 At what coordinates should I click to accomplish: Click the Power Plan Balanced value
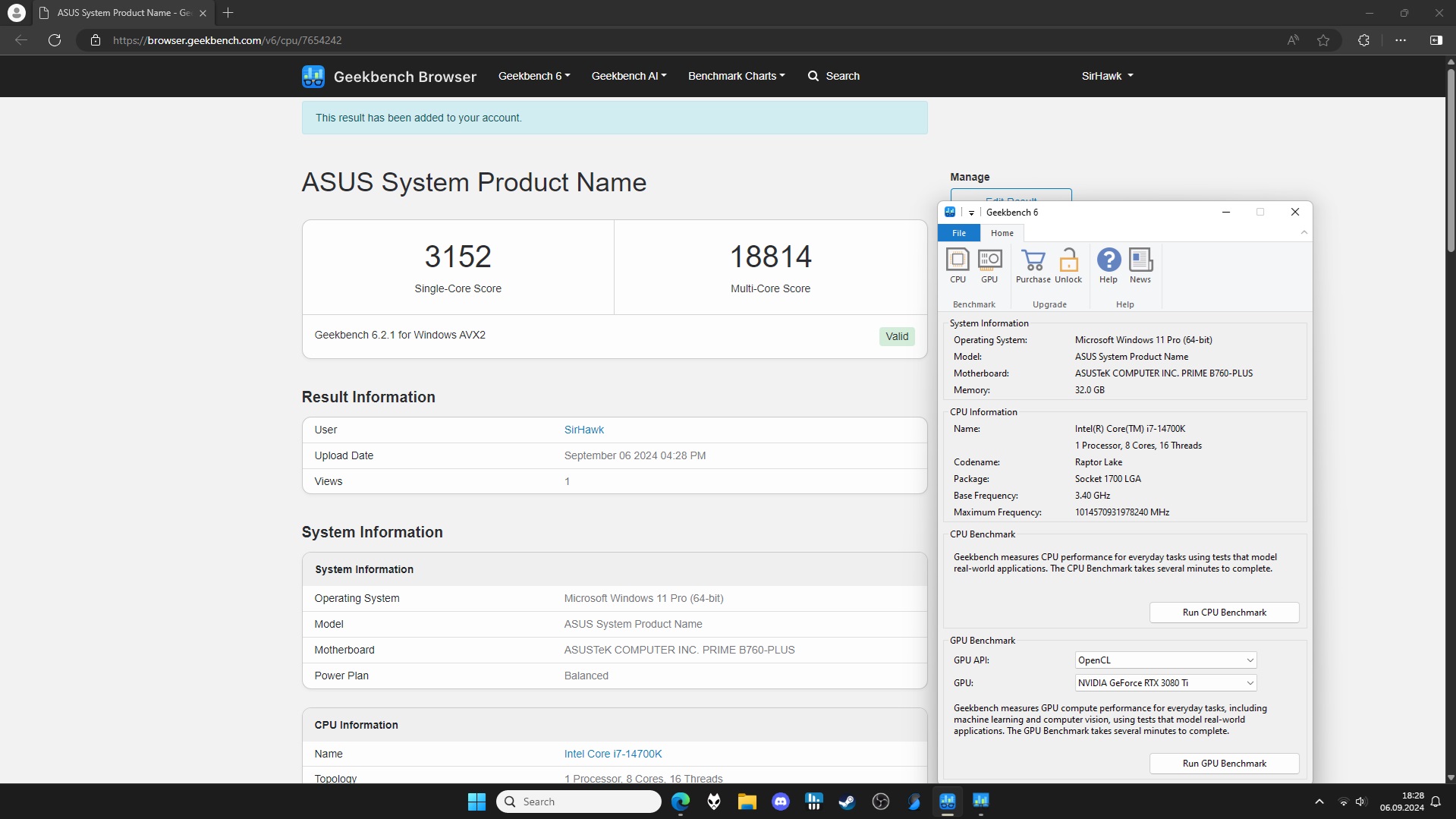pyautogui.click(x=586, y=676)
